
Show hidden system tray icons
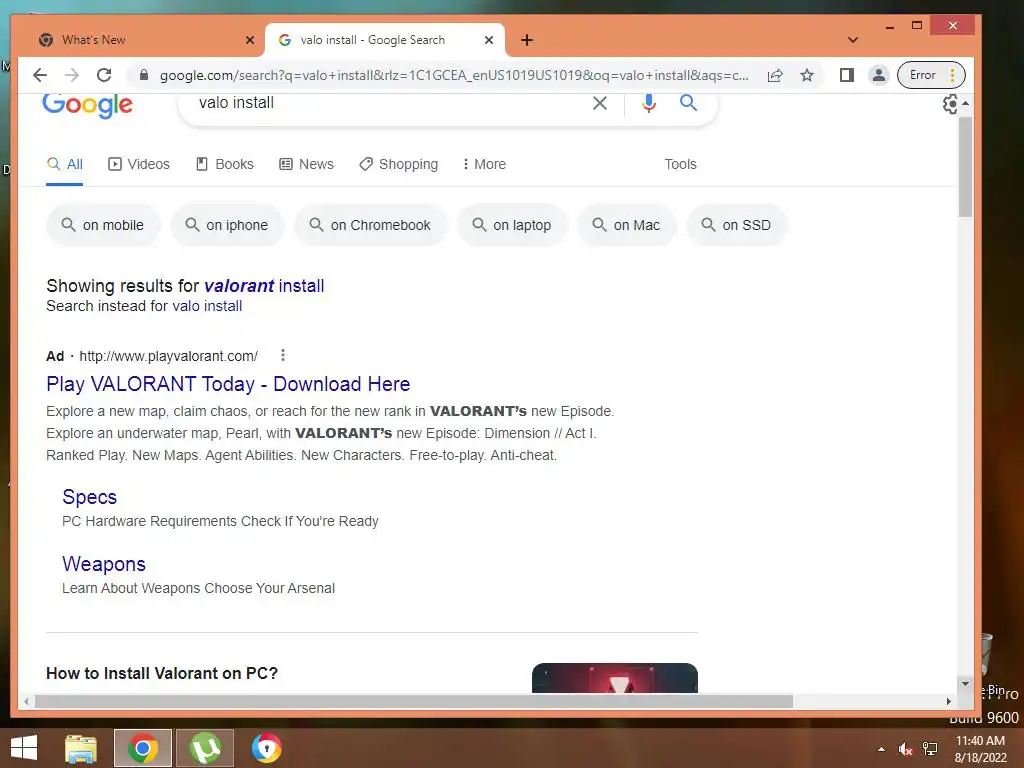tap(882, 749)
